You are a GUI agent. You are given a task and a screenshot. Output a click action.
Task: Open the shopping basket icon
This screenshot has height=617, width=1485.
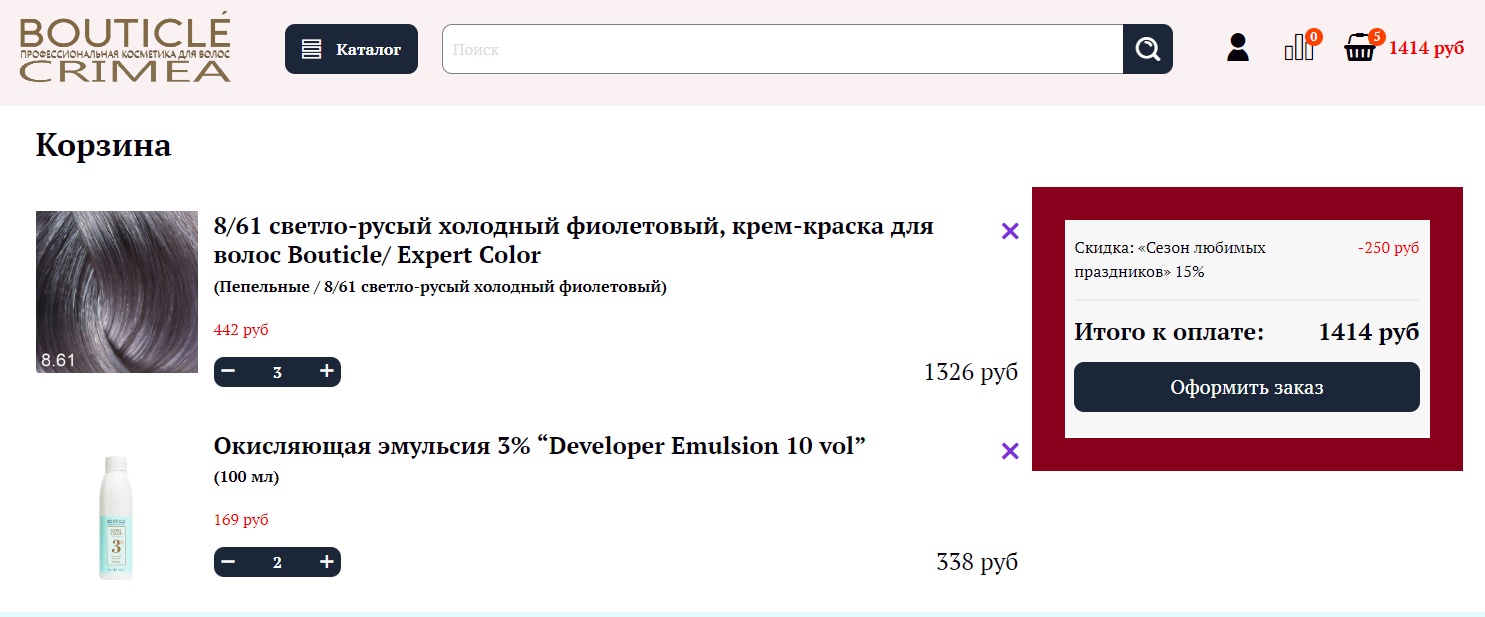click(x=1360, y=47)
